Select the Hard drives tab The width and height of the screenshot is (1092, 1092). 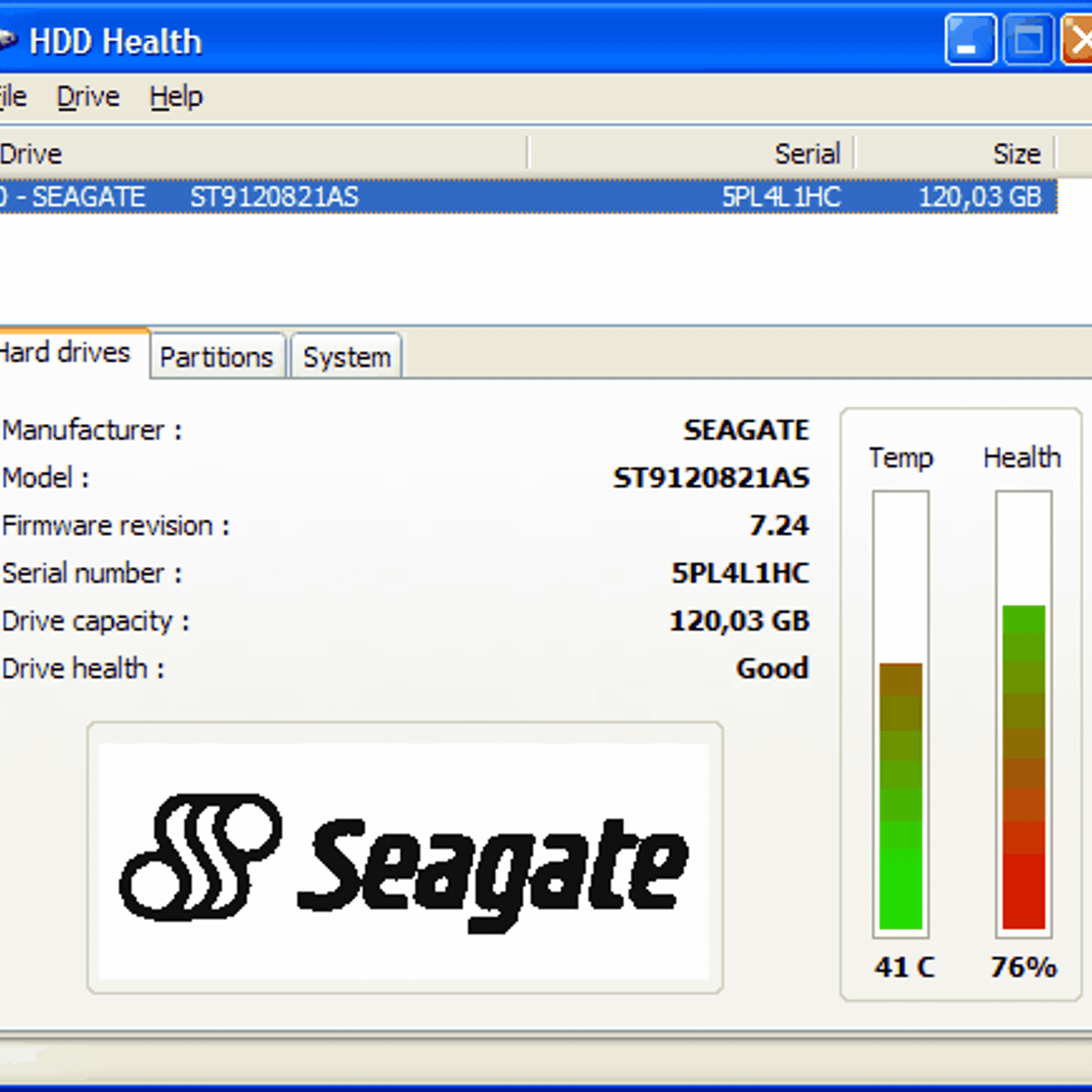(x=72, y=352)
